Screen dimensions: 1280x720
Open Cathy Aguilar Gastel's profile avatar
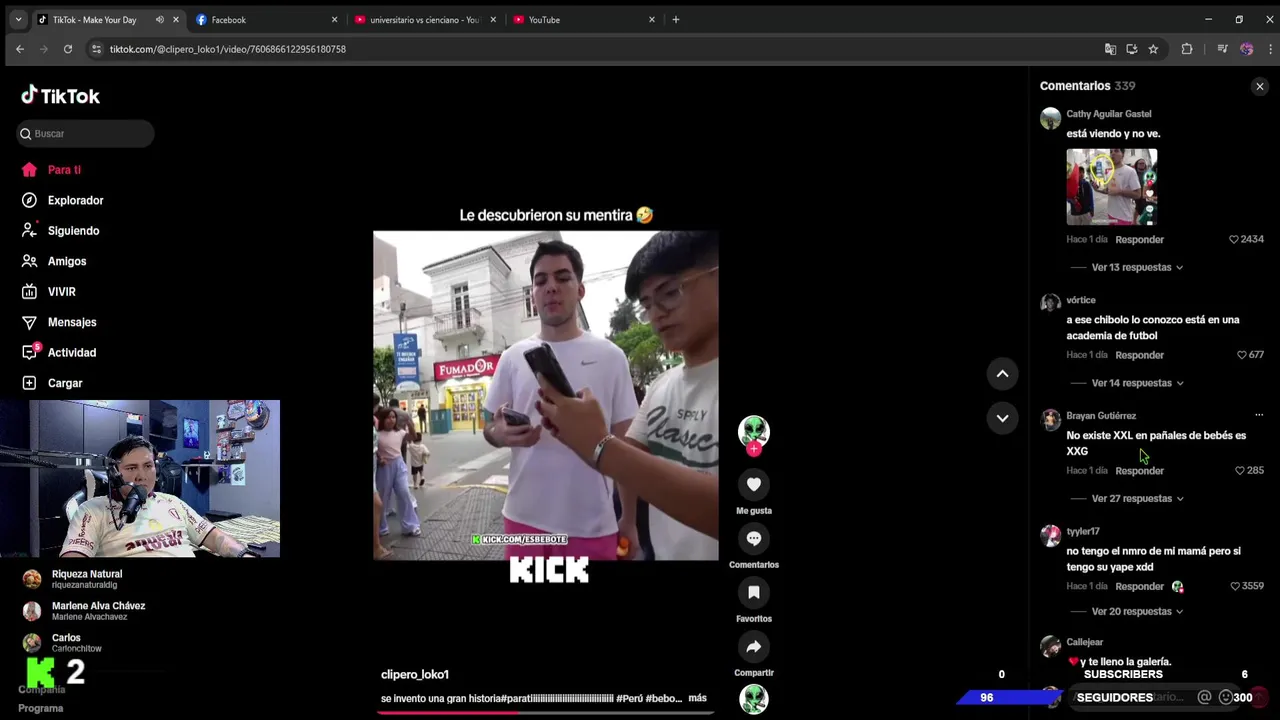point(1050,119)
